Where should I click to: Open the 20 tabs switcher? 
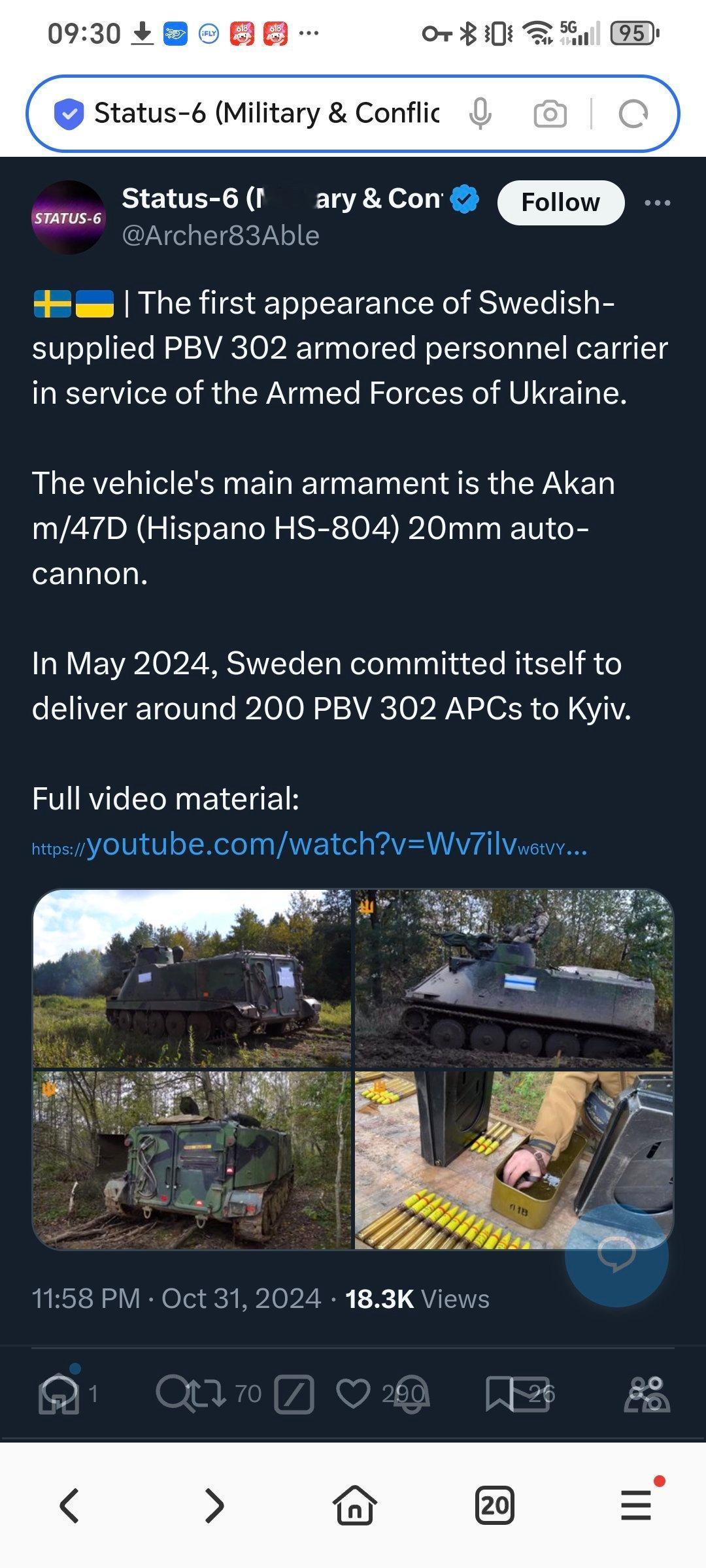pos(494,1505)
